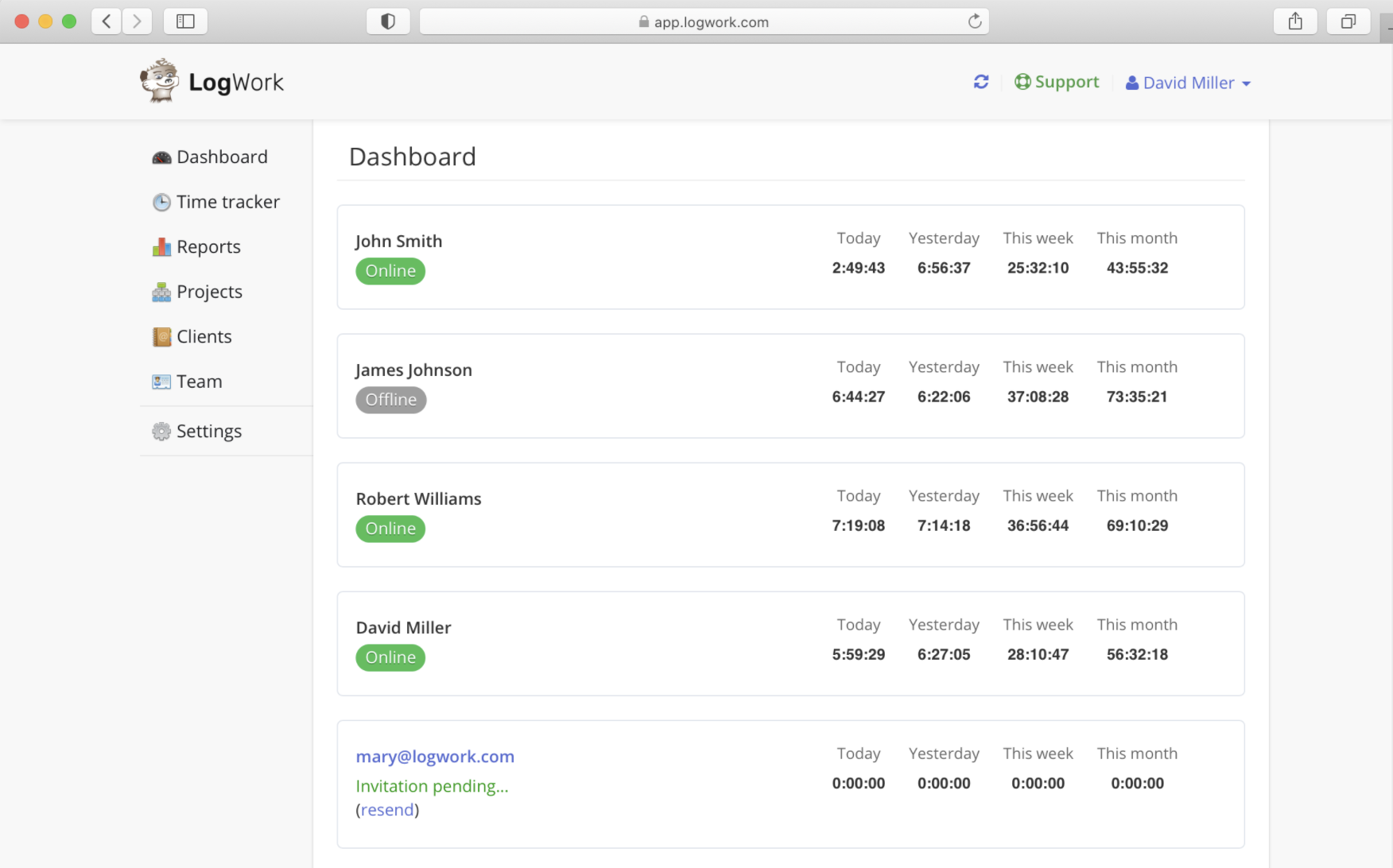Open Settings using the gear icon
Viewport: 1393px width, 868px height.
pyautogui.click(x=161, y=431)
